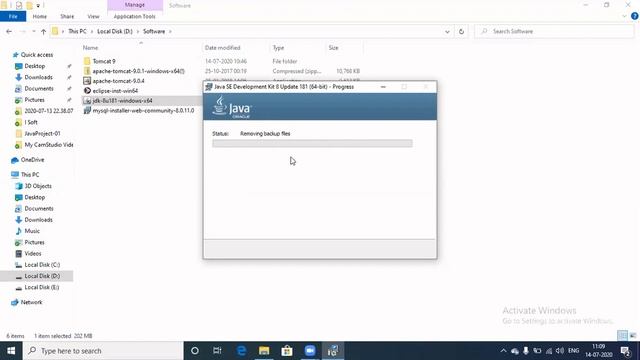Open the View ribbon tab
The width and height of the screenshot is (640, 360).
point(93,16)
